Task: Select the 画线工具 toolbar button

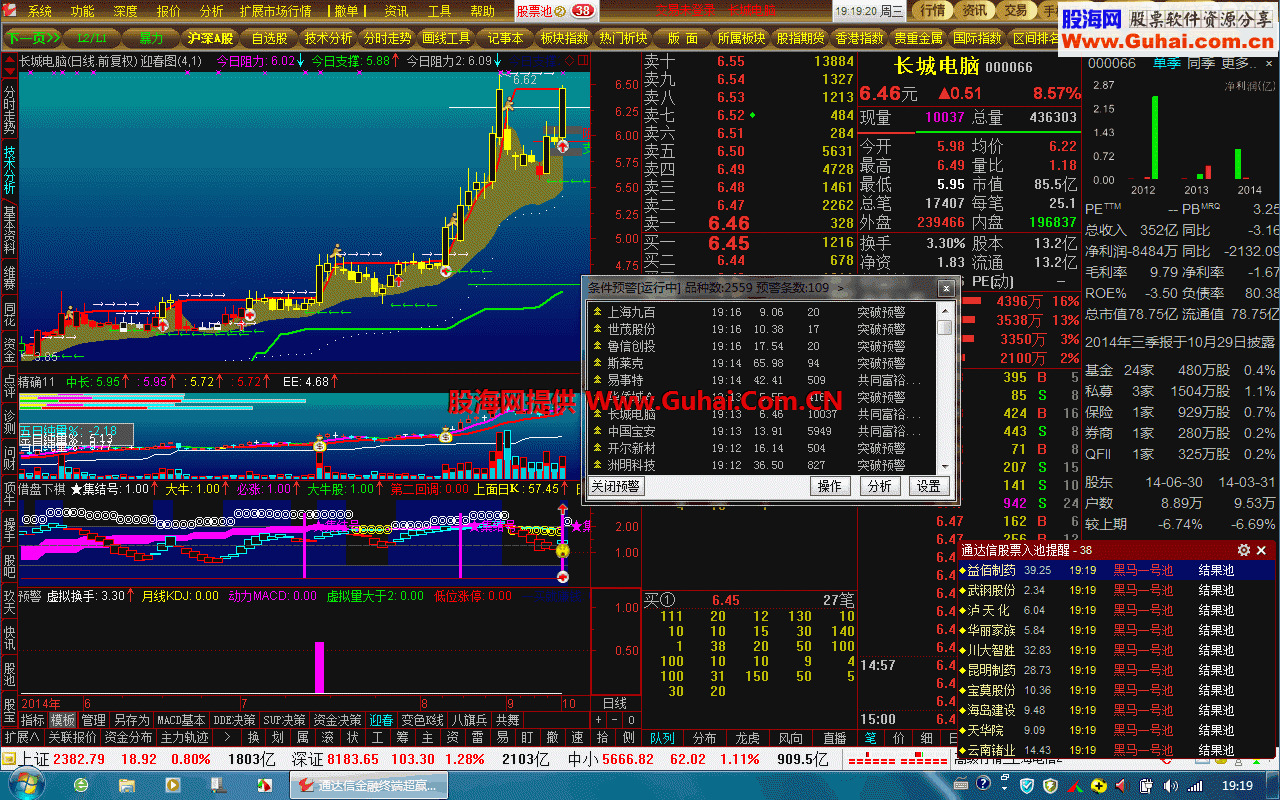Action: pos(446,38)
